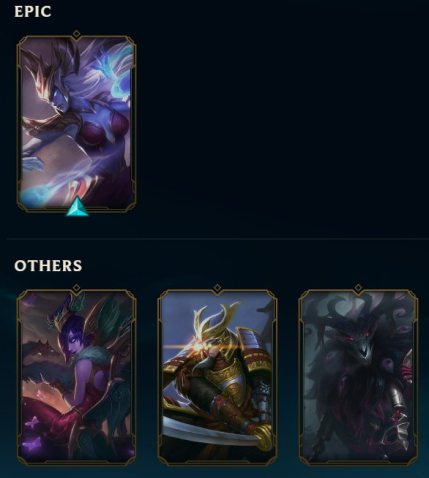Select the blue-skinned white-haired Epic skin card
429x478 pixels.
[76, 124]
